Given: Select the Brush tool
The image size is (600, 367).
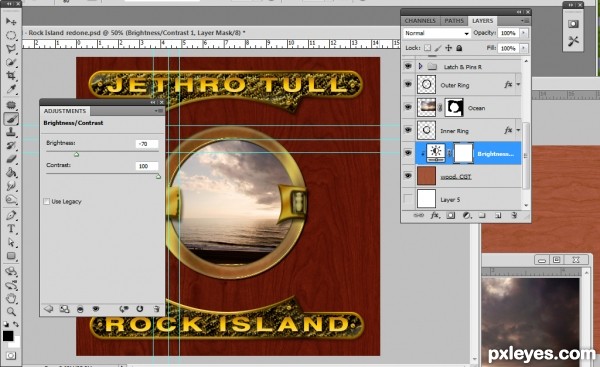Looking at the screenshot, I should 11,119.
